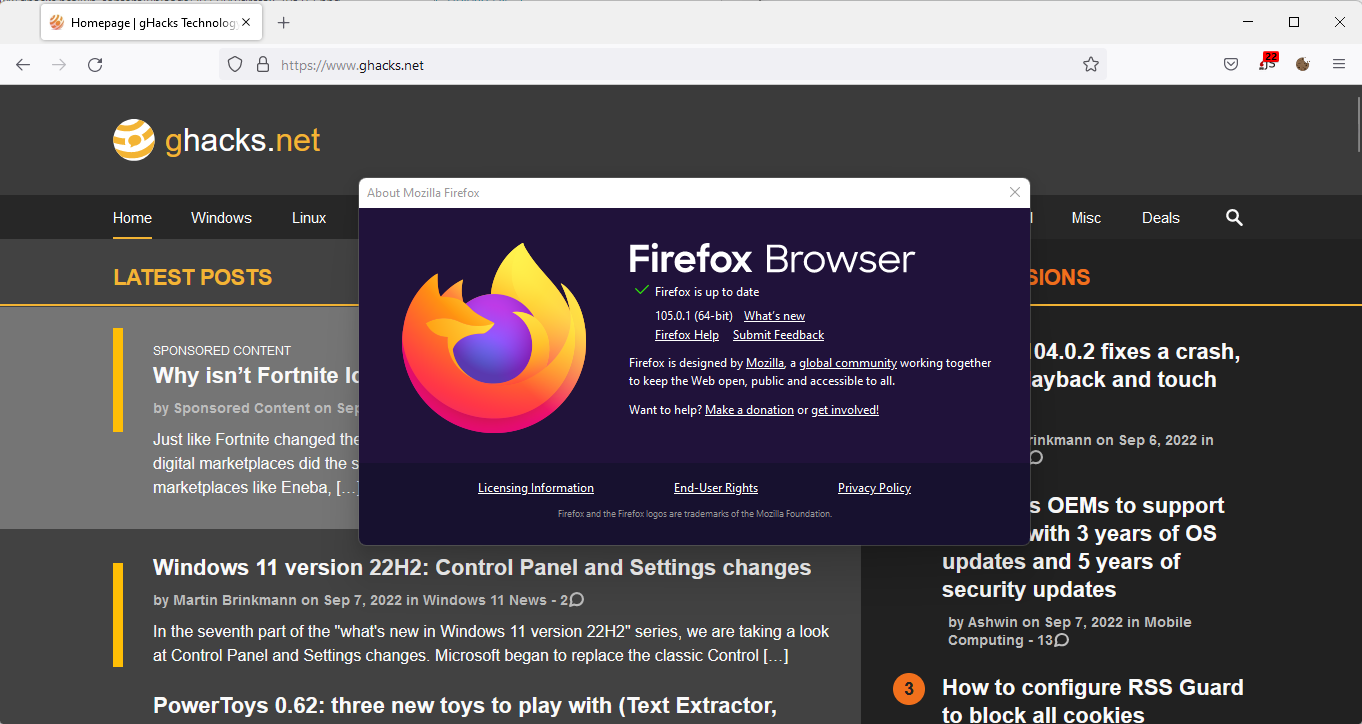Follow the Mozilla link
The image size is (1362, 724).
coord(765,363)
